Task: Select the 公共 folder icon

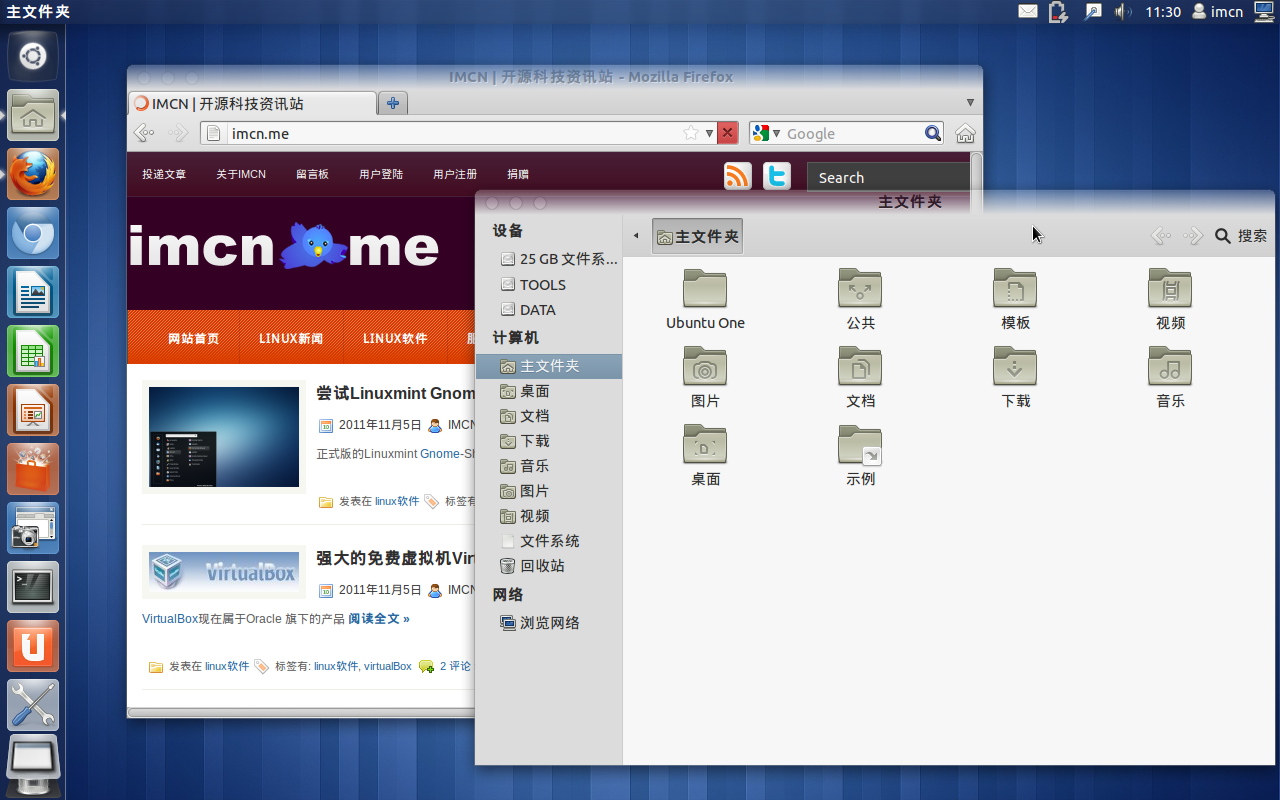Action: coord(860,288)
